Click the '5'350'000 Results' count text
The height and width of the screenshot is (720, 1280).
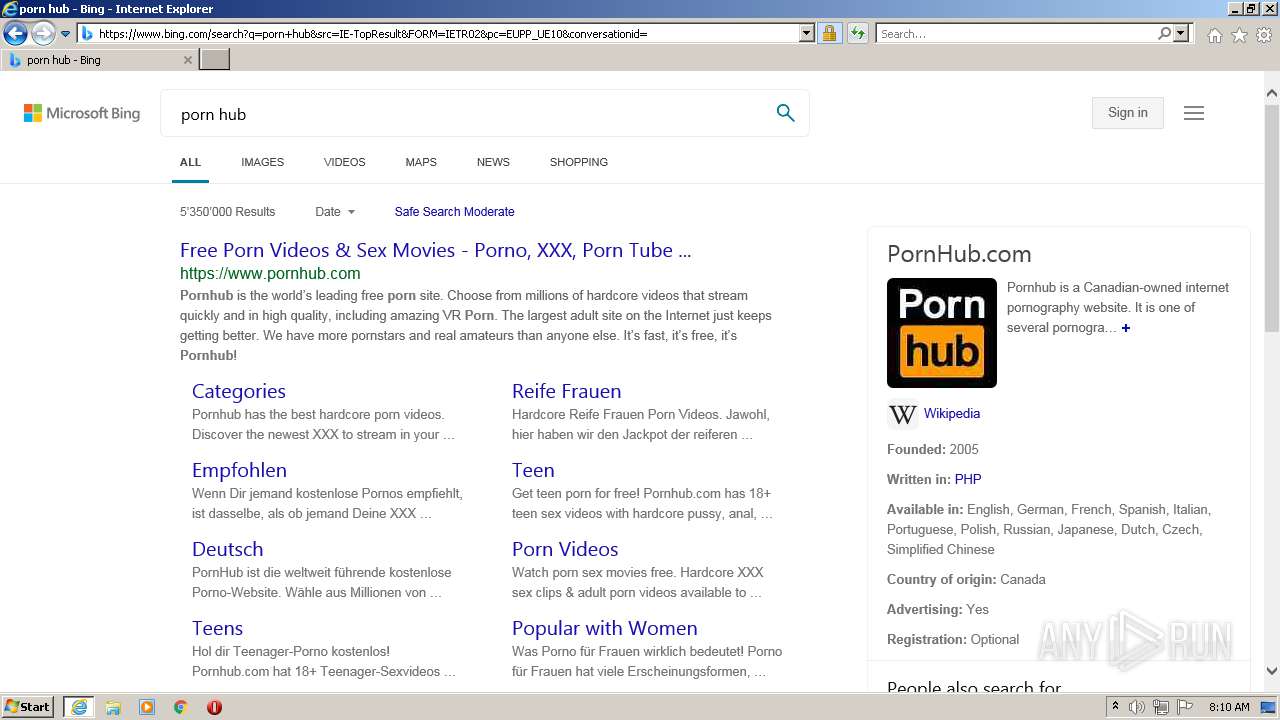[x=227, y=212]
